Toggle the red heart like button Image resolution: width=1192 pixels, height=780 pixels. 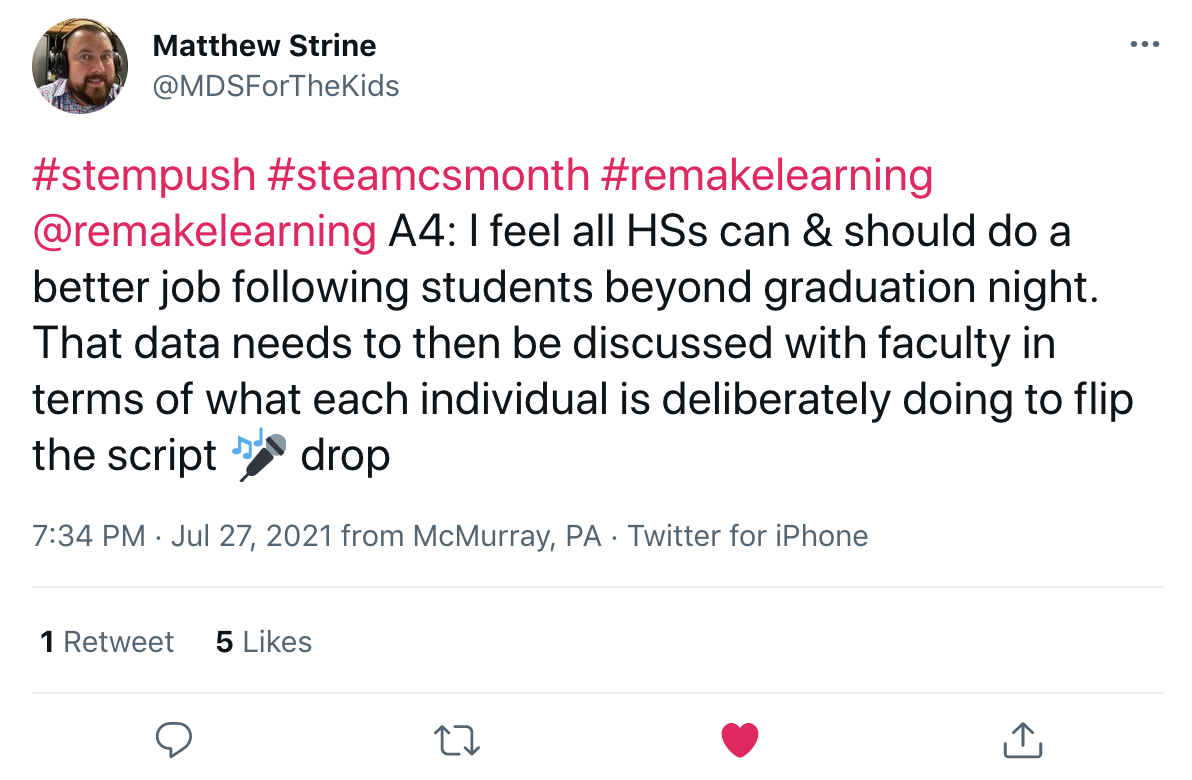[x=740, y=740]
